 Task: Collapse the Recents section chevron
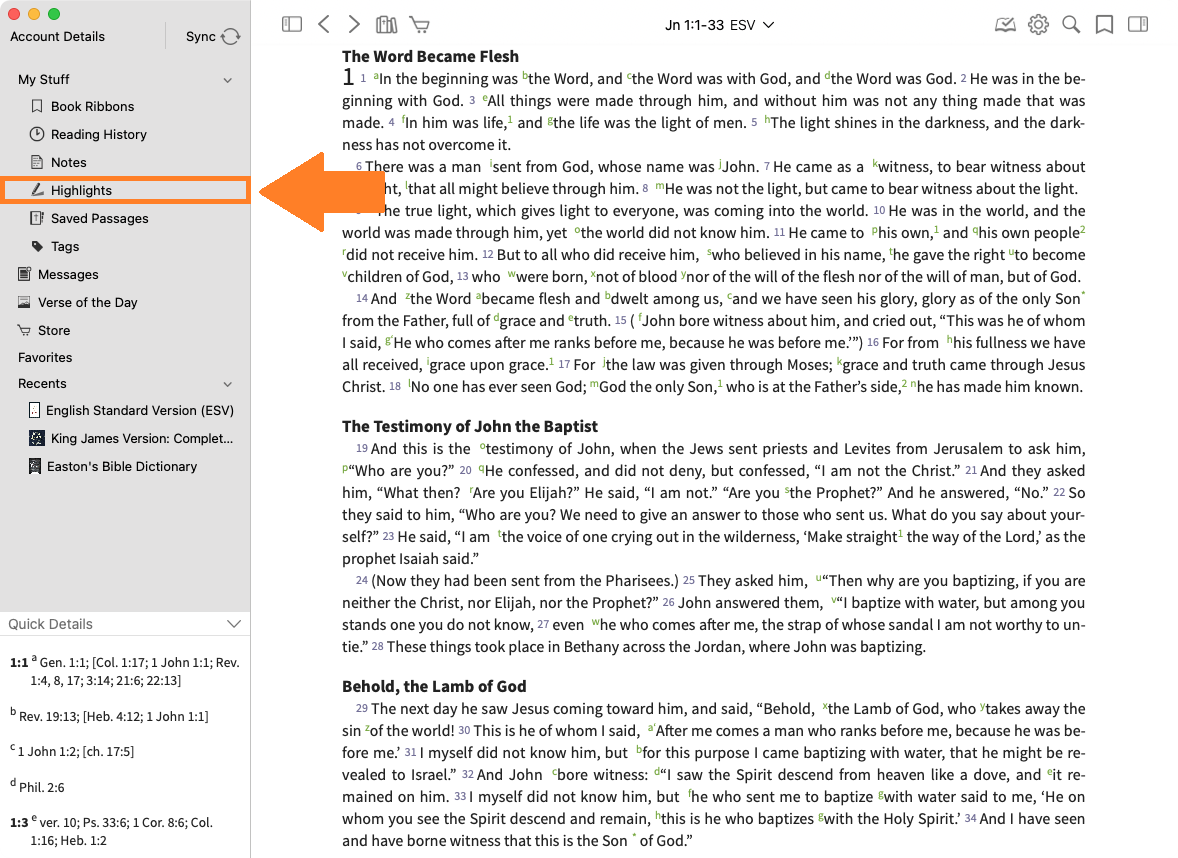pos(227,384)
